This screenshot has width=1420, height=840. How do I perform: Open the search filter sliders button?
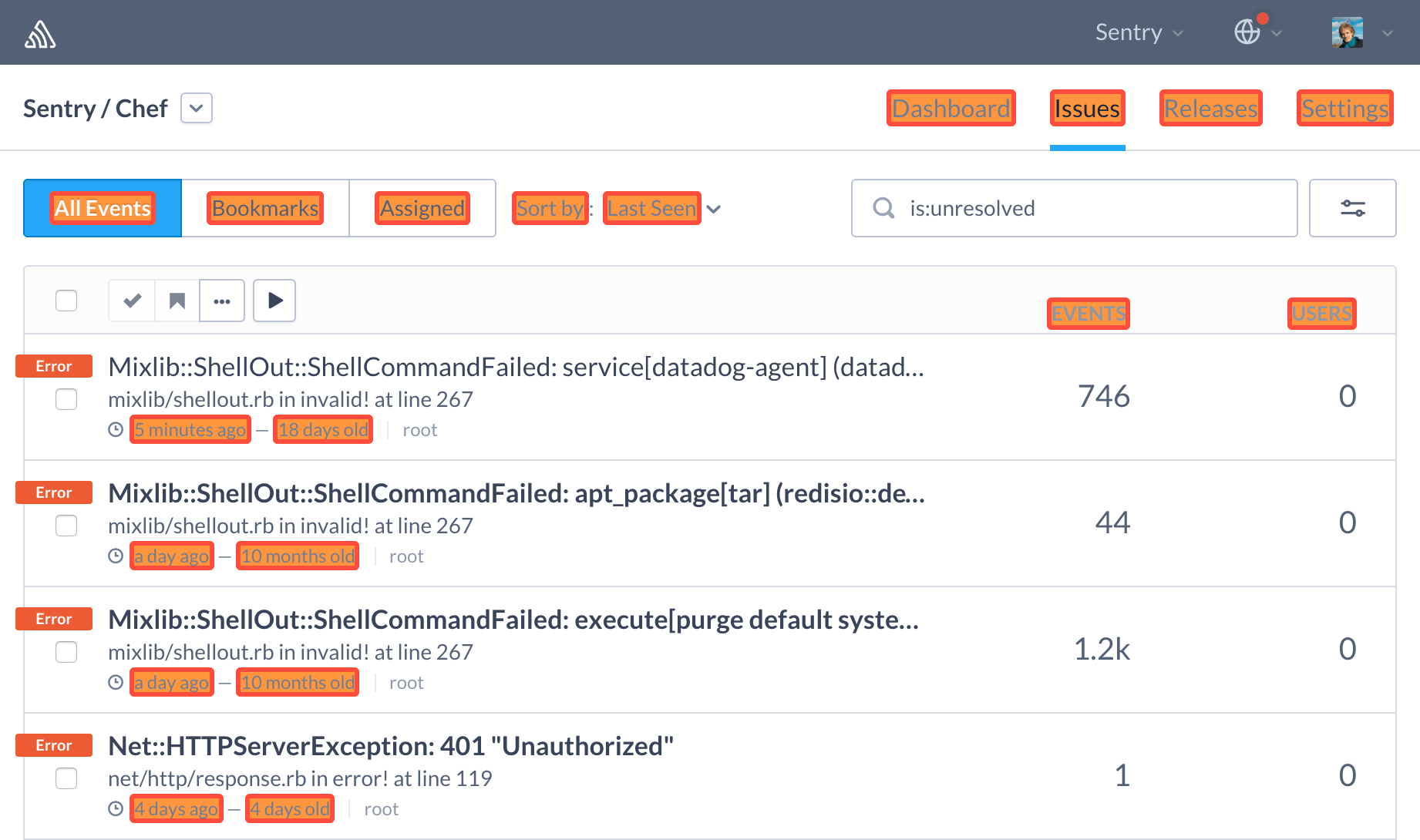click(x=1353, y=208)
